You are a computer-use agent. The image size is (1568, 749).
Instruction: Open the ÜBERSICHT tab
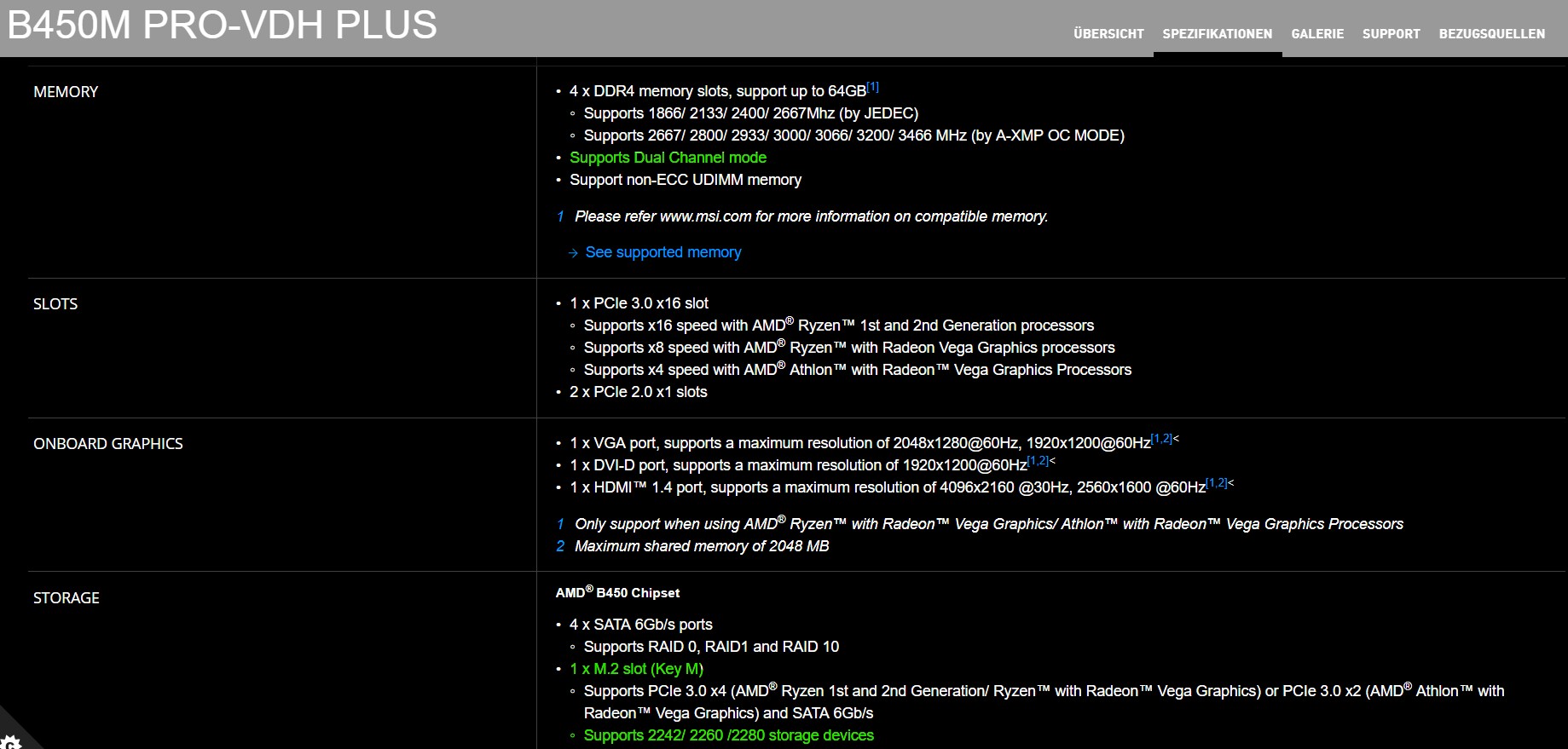pos(1108,34)
